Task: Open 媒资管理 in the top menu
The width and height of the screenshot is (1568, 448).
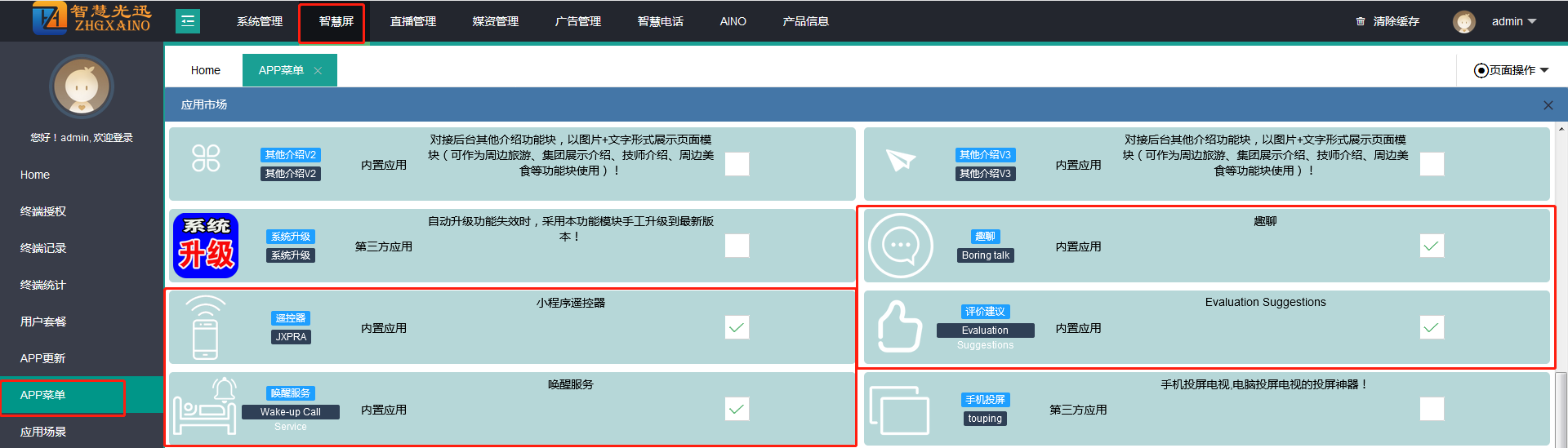Action: [x=495, y=21]
